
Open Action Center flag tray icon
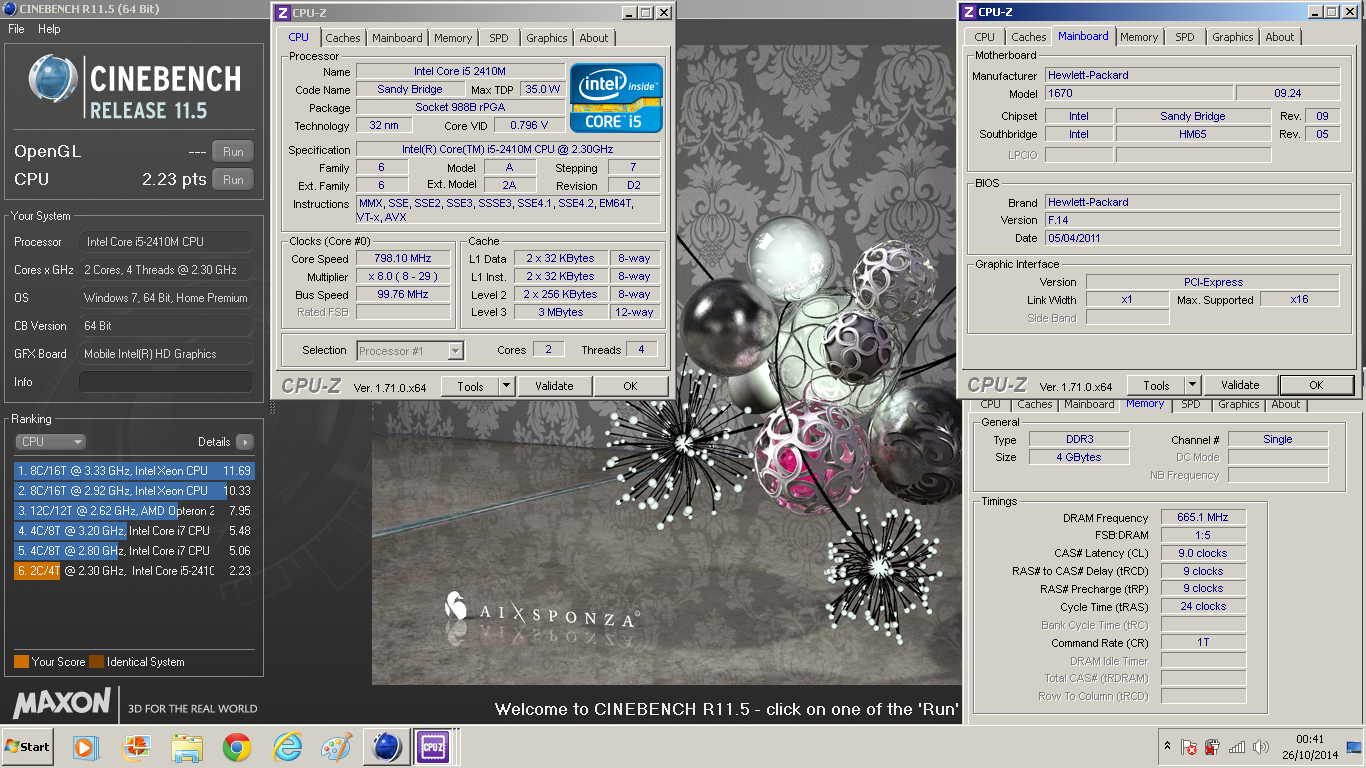click(x=1189, y=747)
